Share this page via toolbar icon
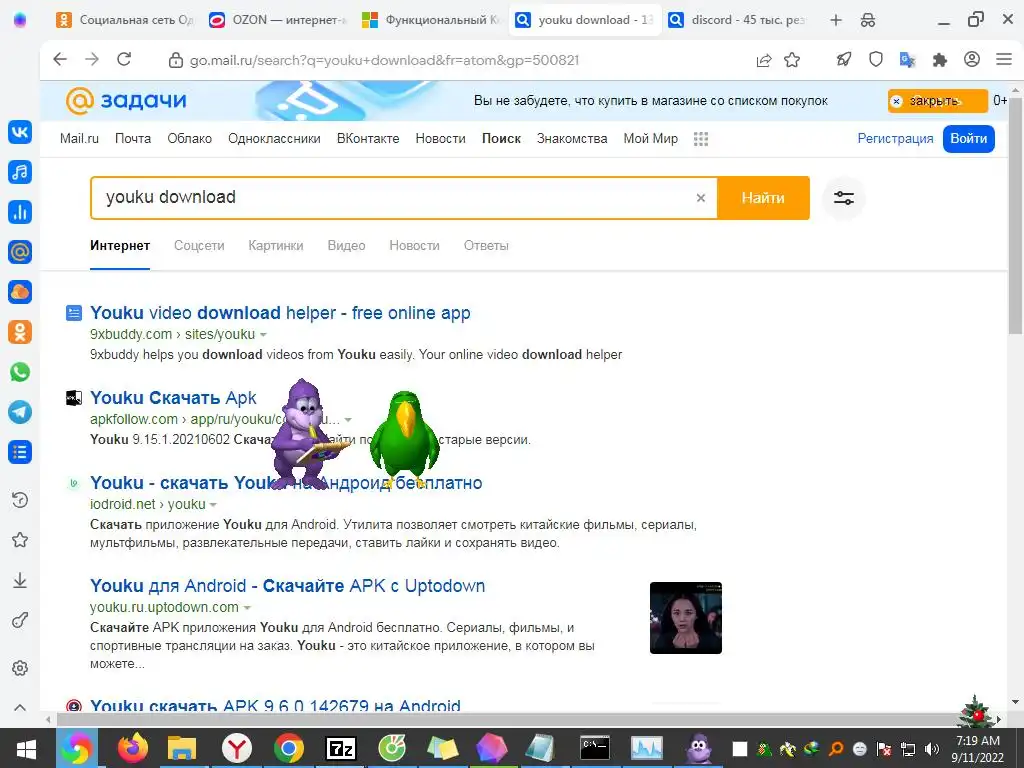The height and width of the screenshot is (768, 1024). coord(763,60)
